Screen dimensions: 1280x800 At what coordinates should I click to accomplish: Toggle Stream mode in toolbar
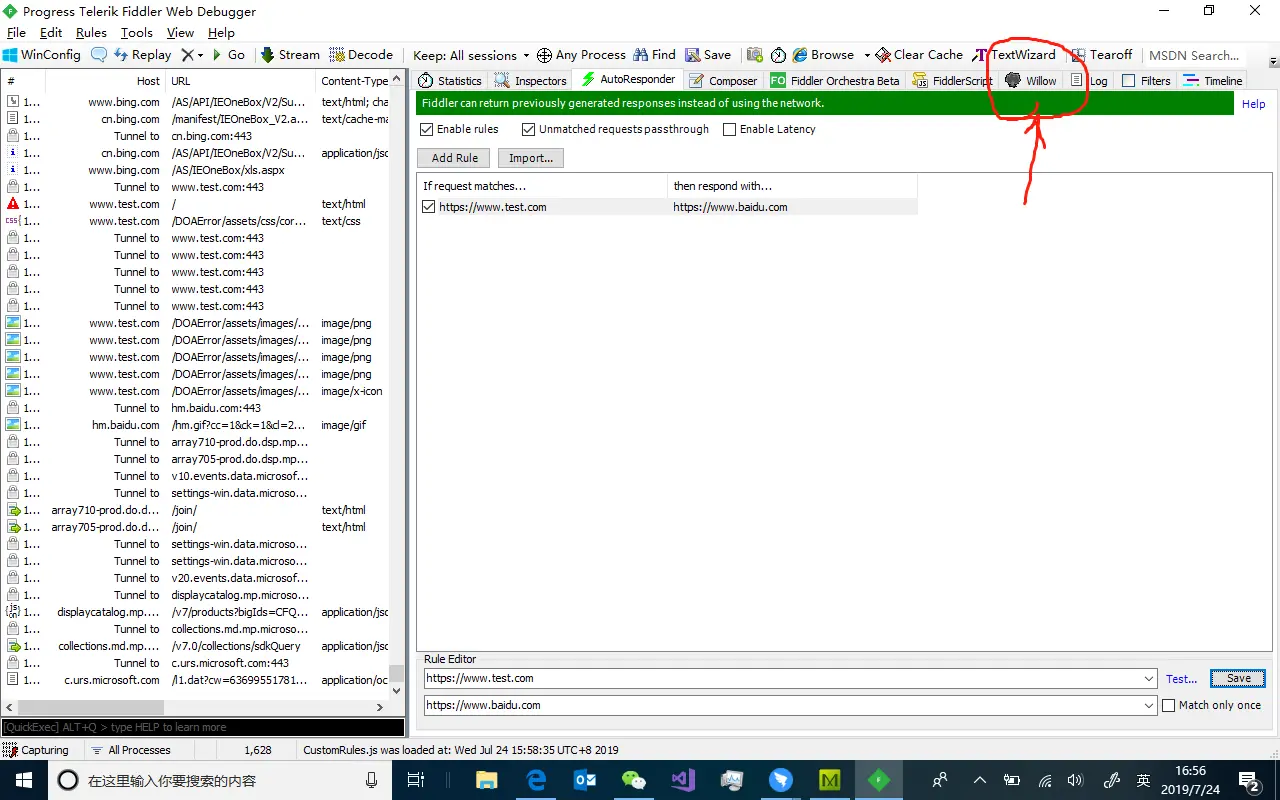point(290,55)
